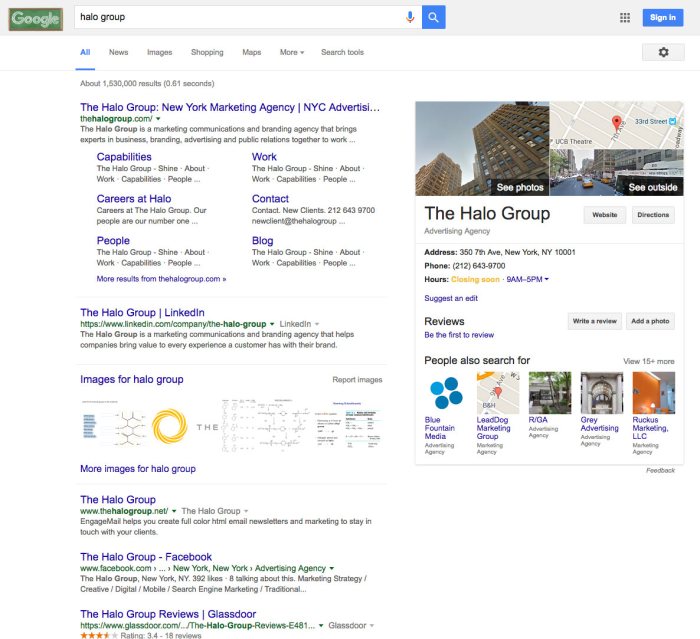Click Be the first to review
The image size is (700, 639).
click(x=459, y=335)
